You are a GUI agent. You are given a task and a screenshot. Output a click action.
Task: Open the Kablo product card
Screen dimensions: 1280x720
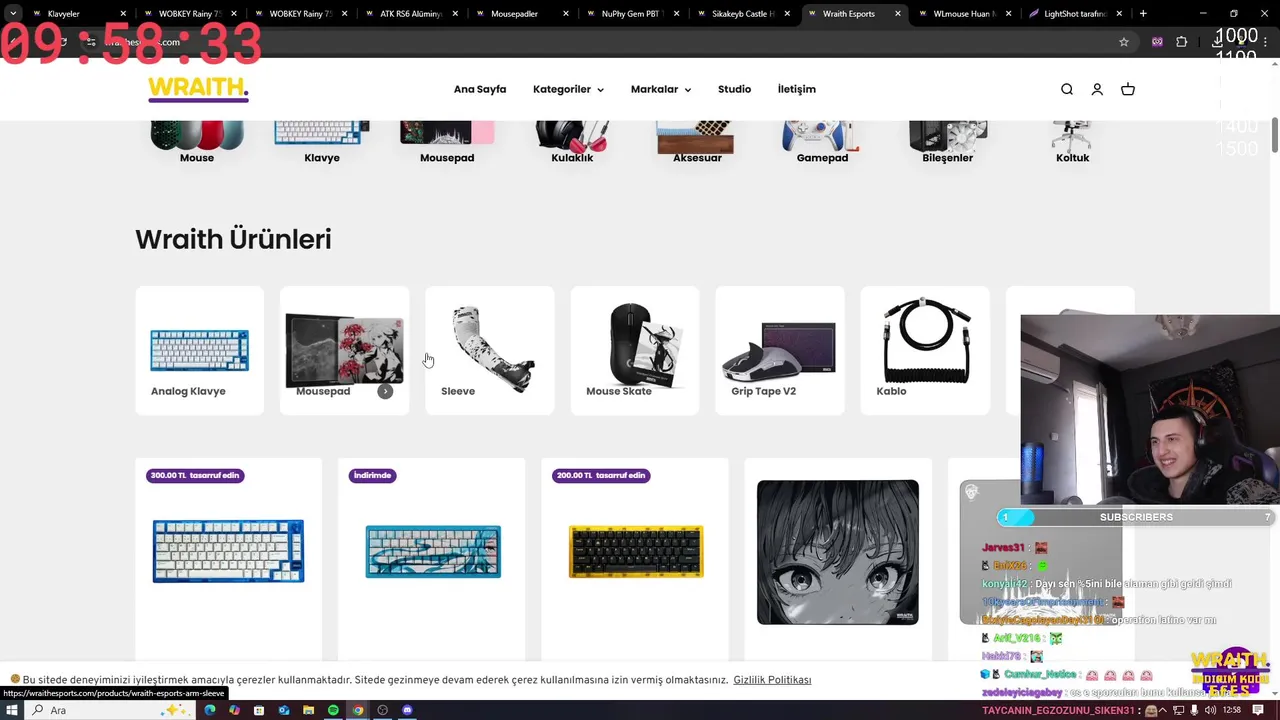925,350
